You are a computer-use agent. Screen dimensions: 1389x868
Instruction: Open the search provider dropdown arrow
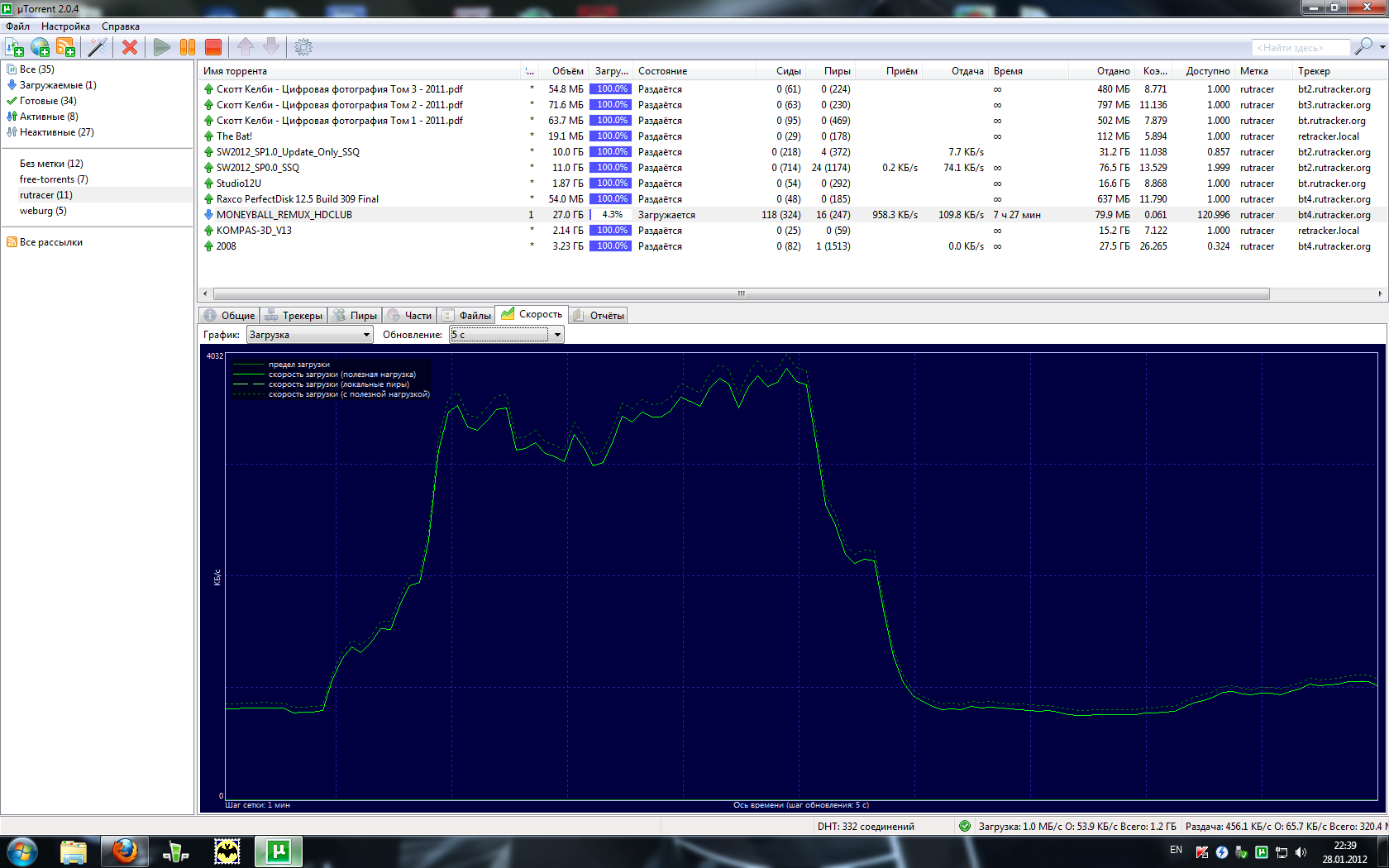[x=1382, y=47]
